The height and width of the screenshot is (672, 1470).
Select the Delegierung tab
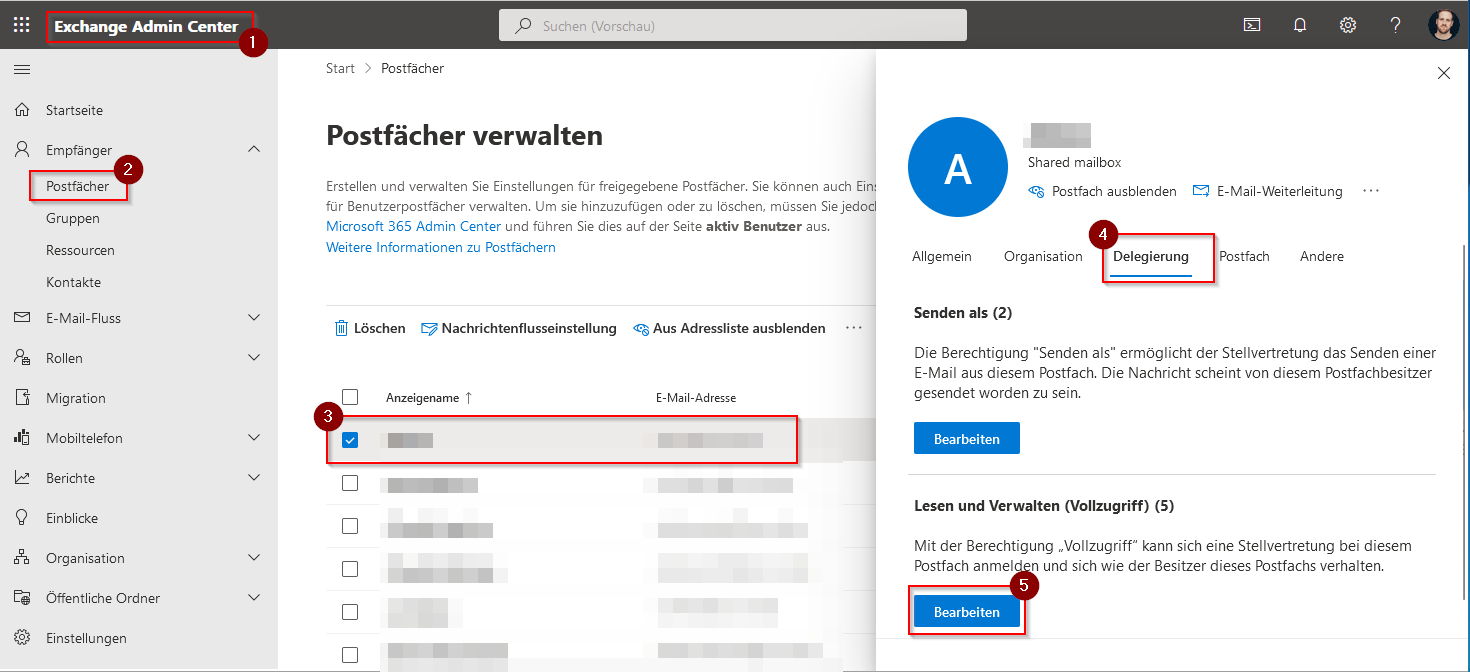pos(1151,257)
